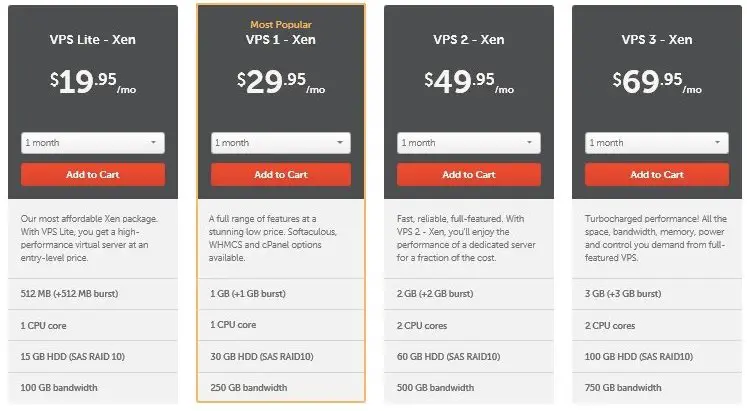747x411 pixels.
Task: Open the VPS 3 billing term dropdown
Action: pyautogui.click(x=656, y=143)
